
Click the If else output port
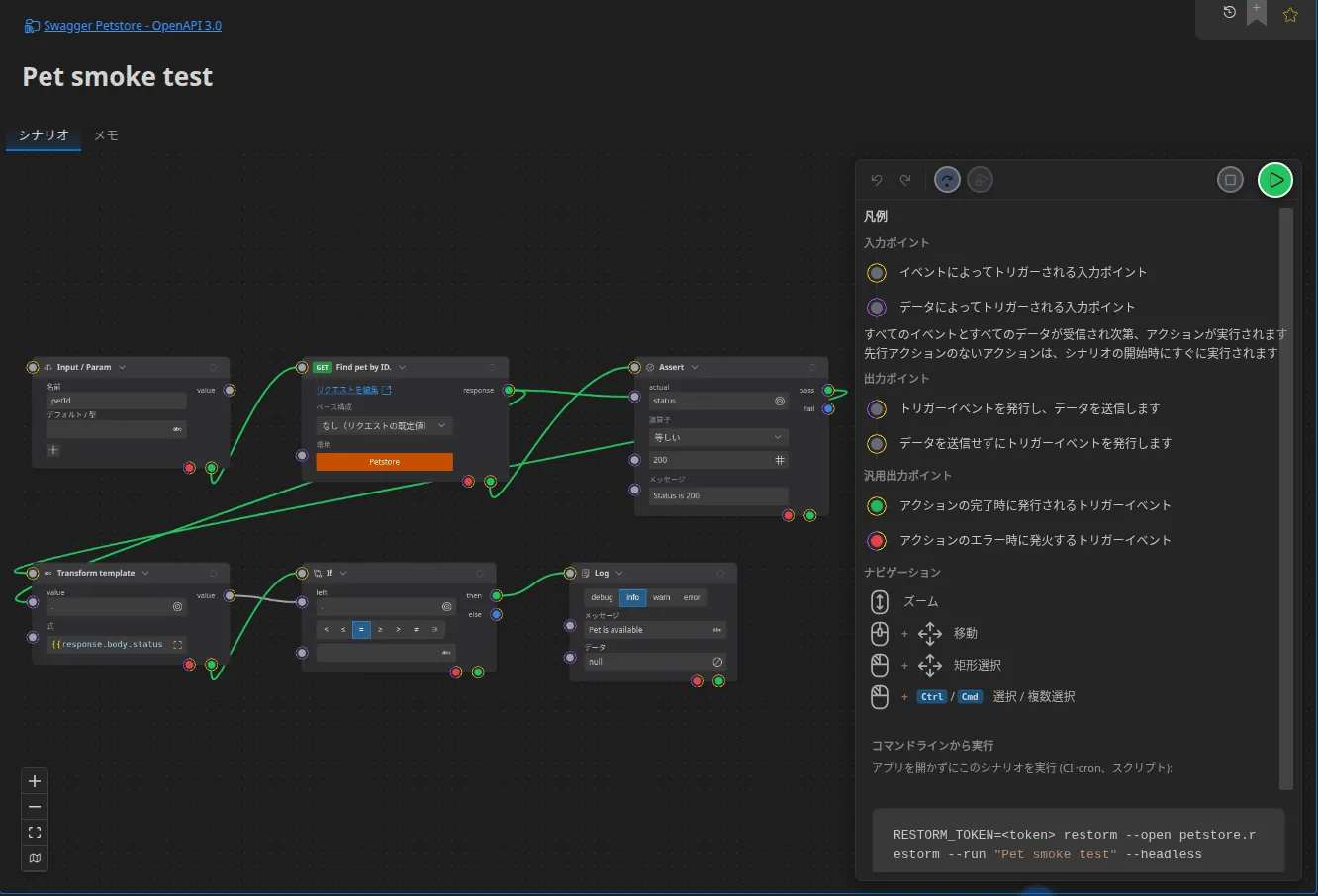[x=497, y=614]
